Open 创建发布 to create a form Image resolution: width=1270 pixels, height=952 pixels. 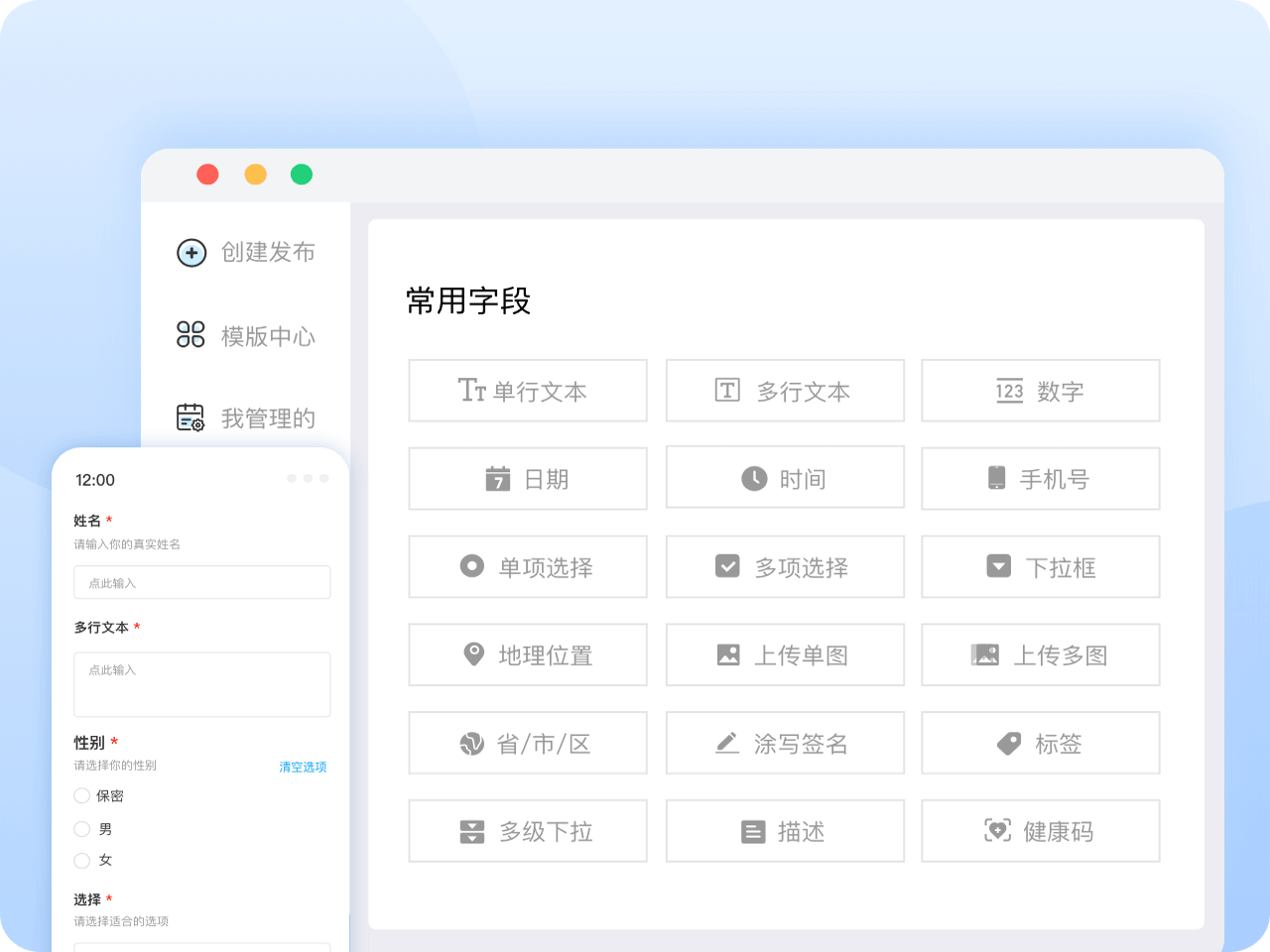coord(268,253)
